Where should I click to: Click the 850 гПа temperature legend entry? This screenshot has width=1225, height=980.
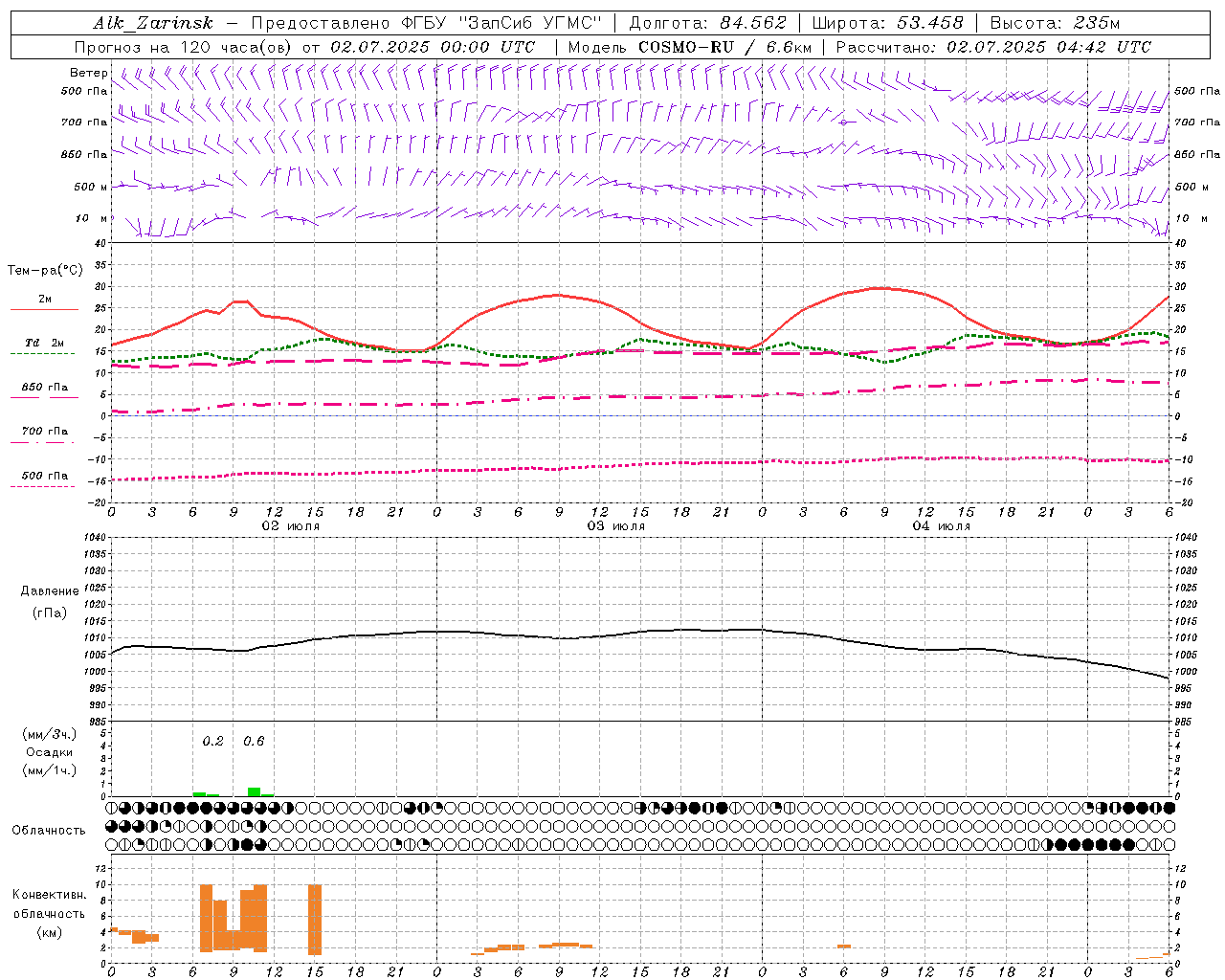click(x=45, y=388)
